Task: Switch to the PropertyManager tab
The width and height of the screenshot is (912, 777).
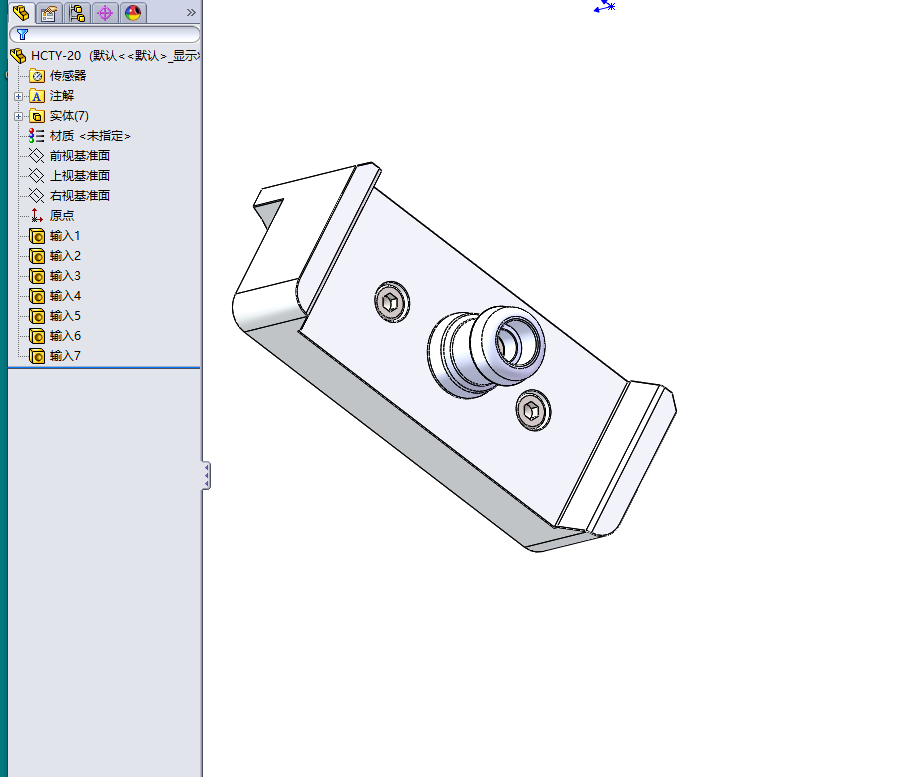Action: coord(49,12)
